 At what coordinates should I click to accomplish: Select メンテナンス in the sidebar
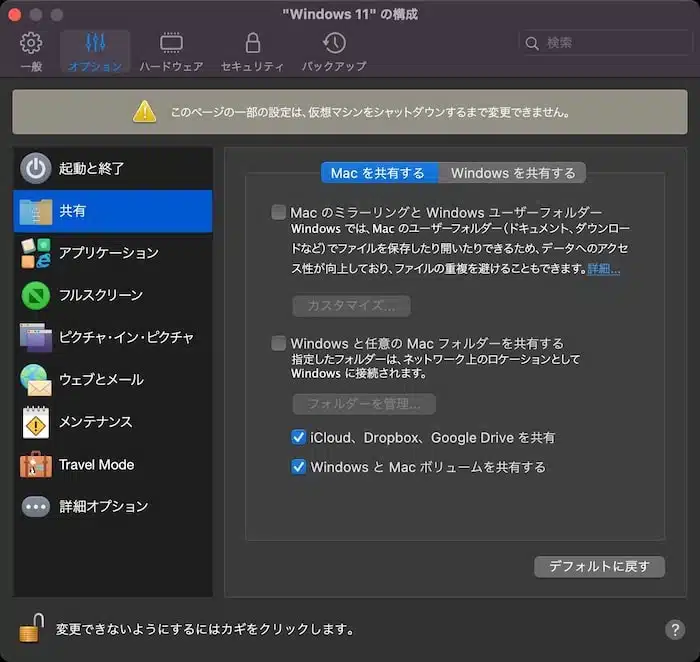(113, 422)
